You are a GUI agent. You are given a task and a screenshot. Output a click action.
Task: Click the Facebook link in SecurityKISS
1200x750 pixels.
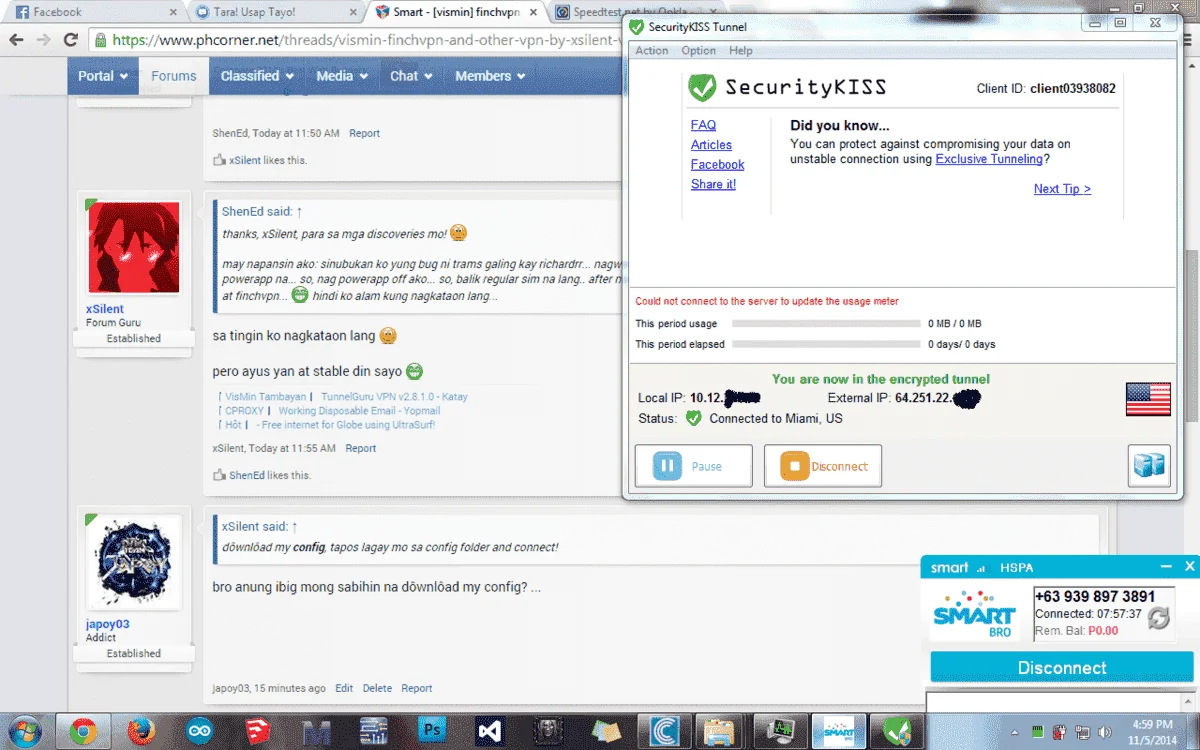pyautogui.click(x=717, y=165)
